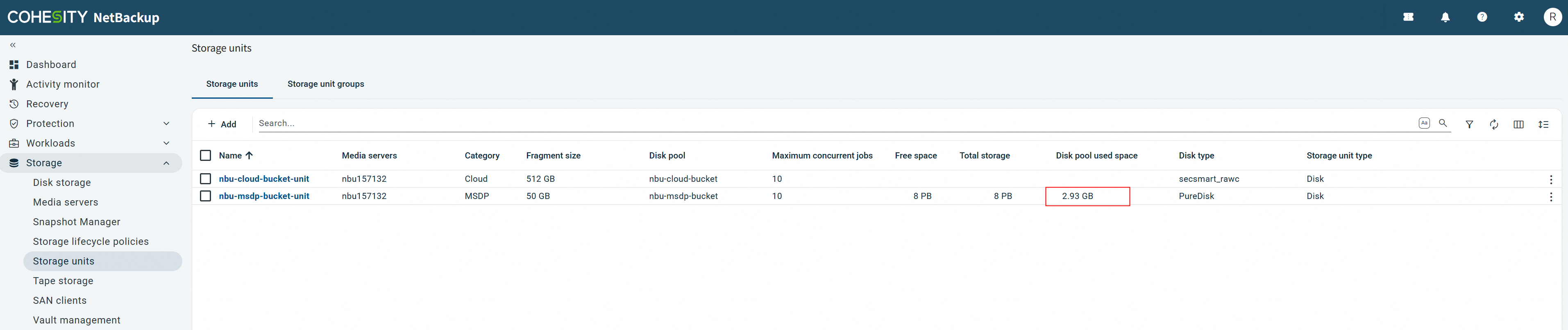
Task: Open the help question mark icon
Action: pos(1482,17)
